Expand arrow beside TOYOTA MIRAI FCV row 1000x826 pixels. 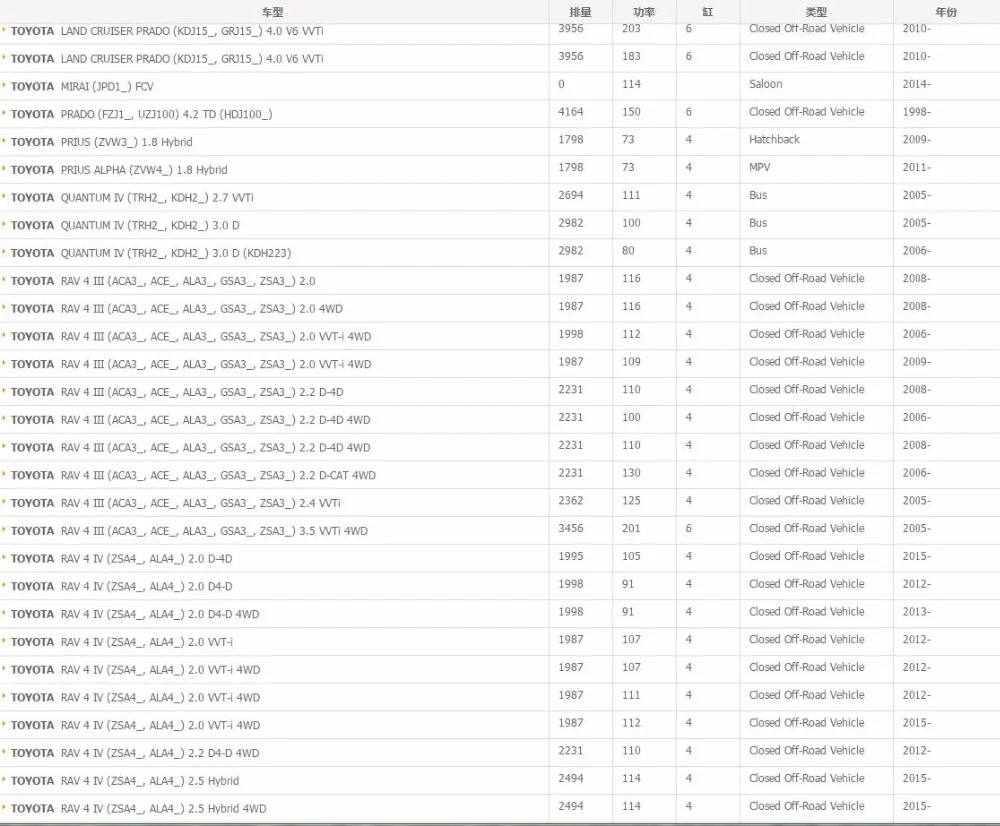(4, 85)
